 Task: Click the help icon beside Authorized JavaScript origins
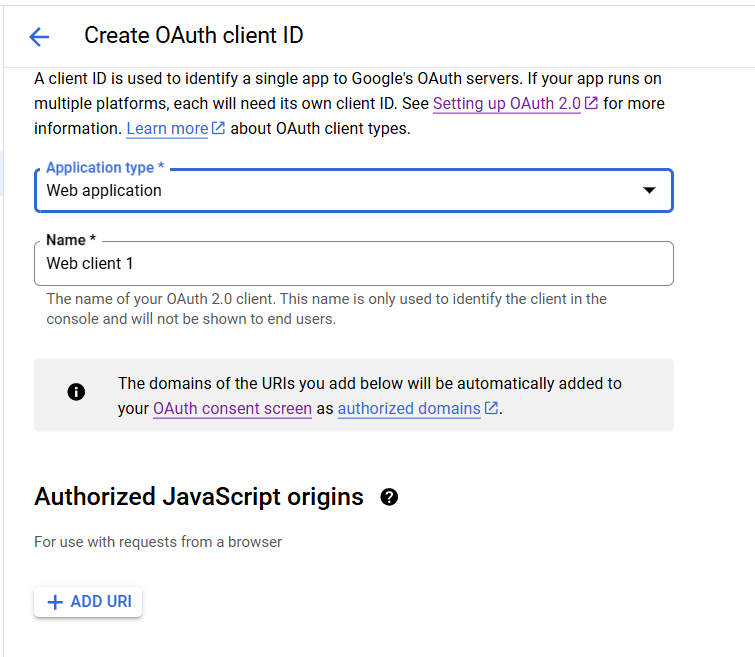click(x=389, y=497)
